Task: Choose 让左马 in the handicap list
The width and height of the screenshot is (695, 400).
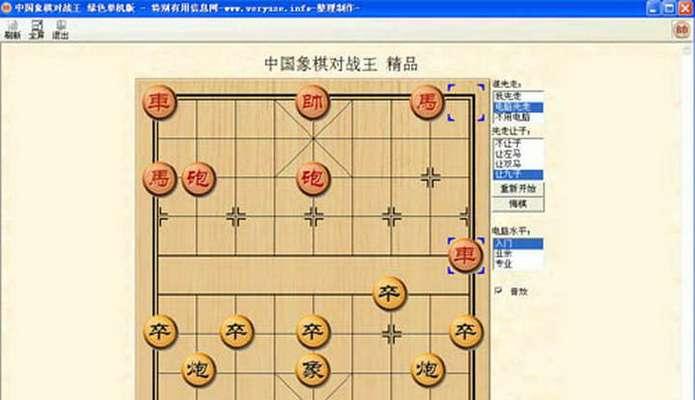Action: pyautogui.click(x=518, y=154)
